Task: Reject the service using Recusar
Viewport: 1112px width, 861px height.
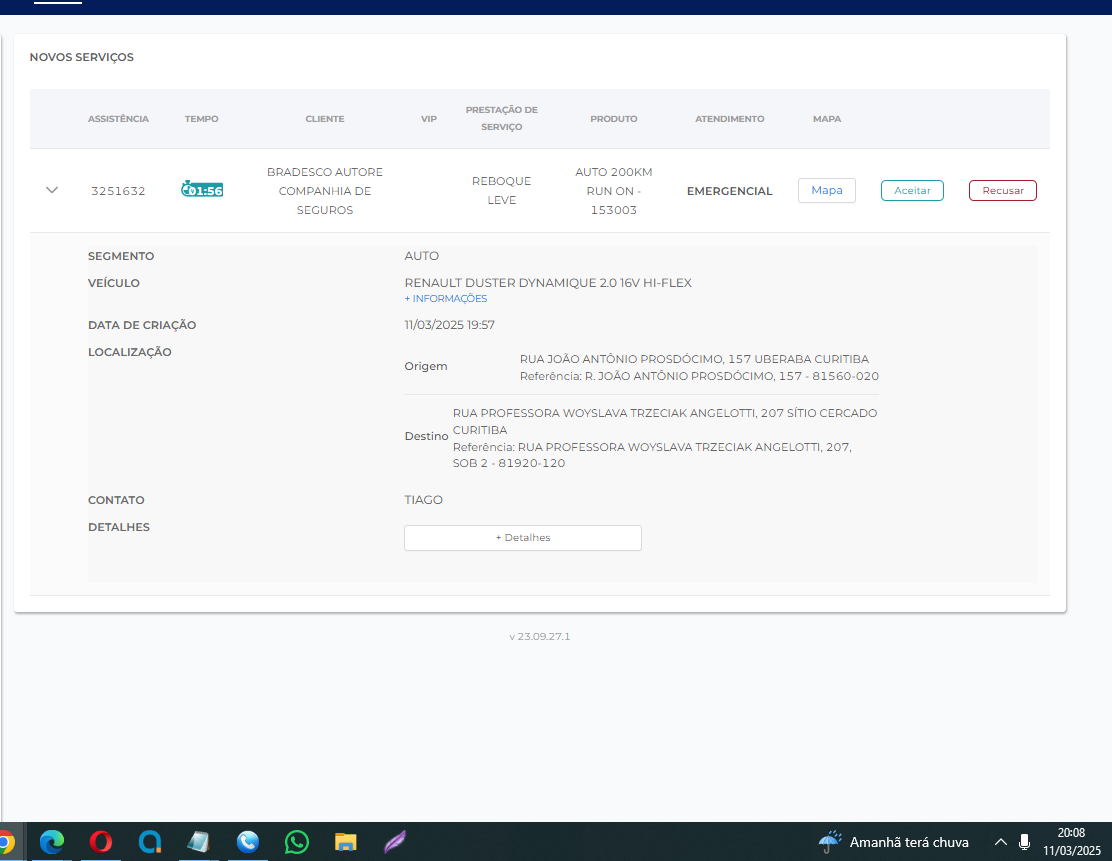Action: point(1002,190)
